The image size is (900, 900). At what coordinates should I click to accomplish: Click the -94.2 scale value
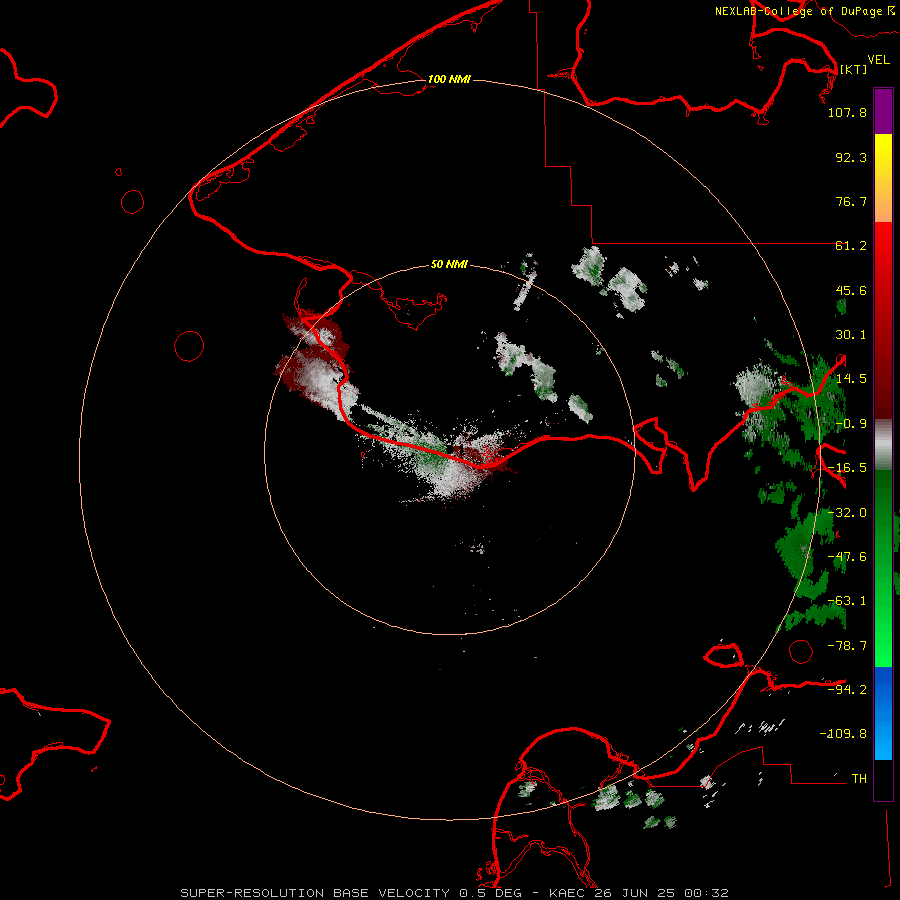pos(847,690)
